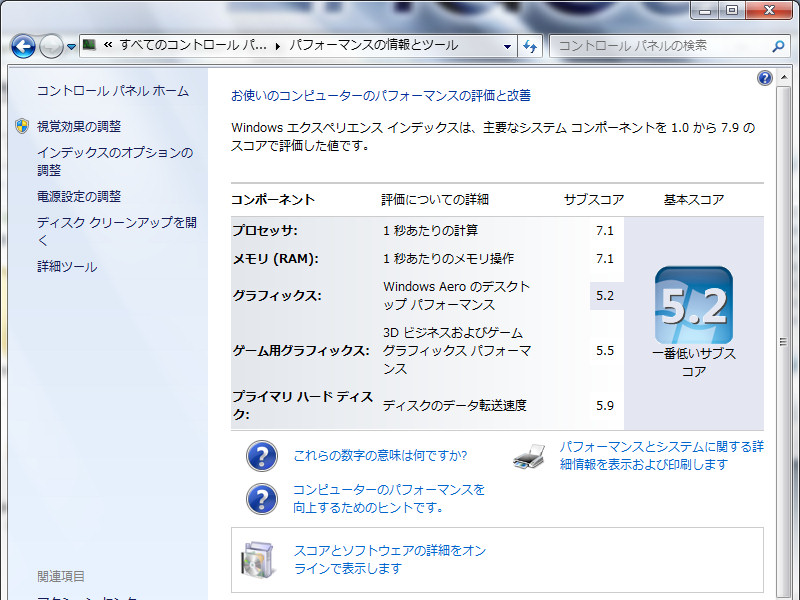This screenshot has height=600, width=800.
Task: Minimize the window
Action: tap(705, 10)
